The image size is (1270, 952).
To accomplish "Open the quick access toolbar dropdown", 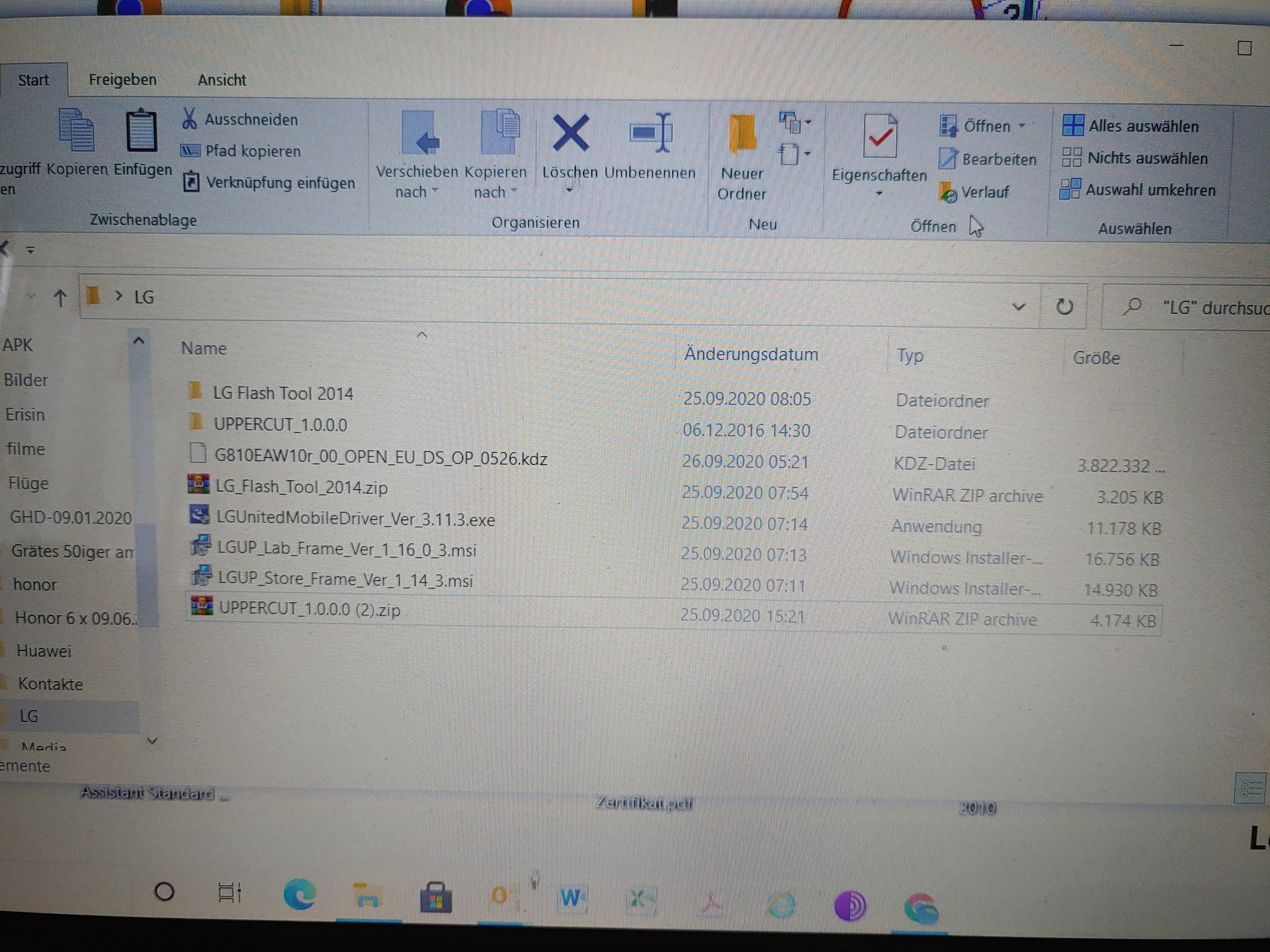I will 30,250.
